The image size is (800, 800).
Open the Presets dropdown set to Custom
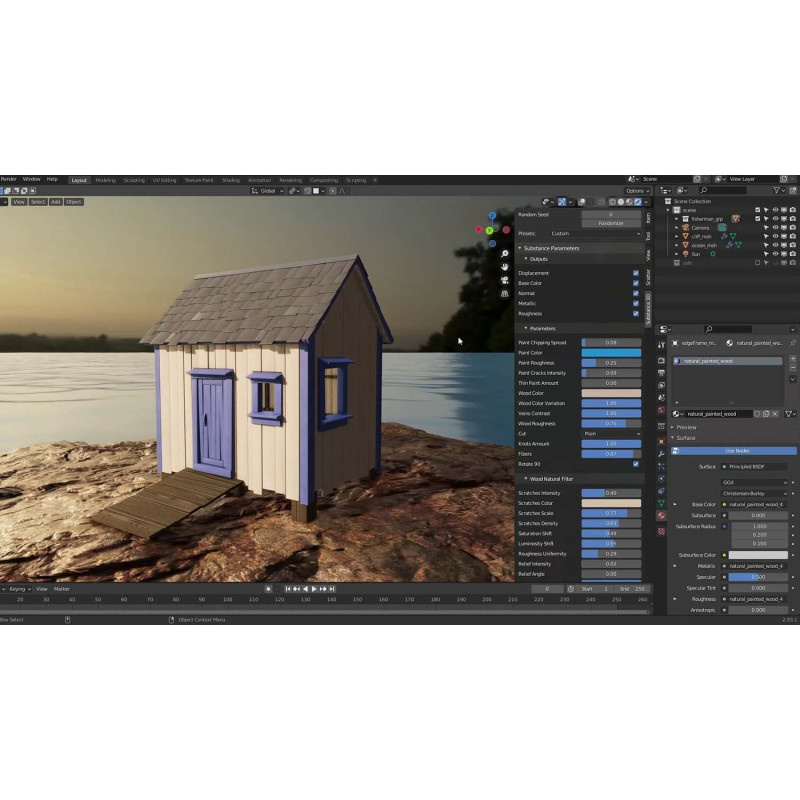tap(595, 233)
